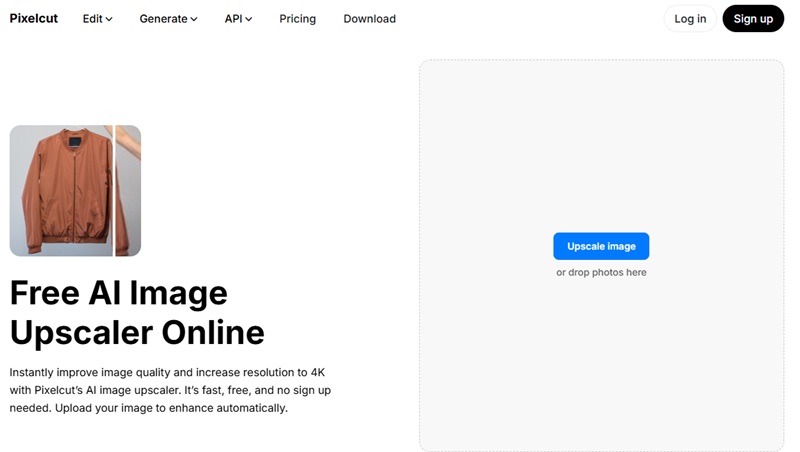Open the Download link in navigation
Image resolution: width=800 pixels, height=452 pixels.
pos(369,18)
